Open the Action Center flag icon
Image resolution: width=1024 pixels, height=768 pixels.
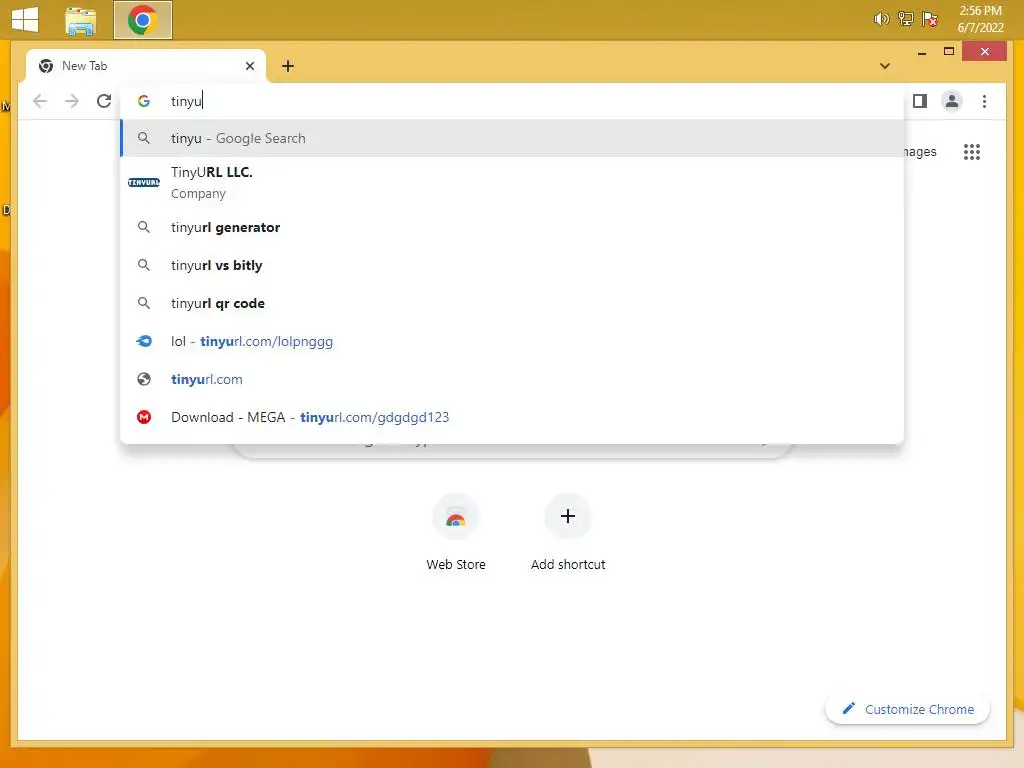point(929,19)
